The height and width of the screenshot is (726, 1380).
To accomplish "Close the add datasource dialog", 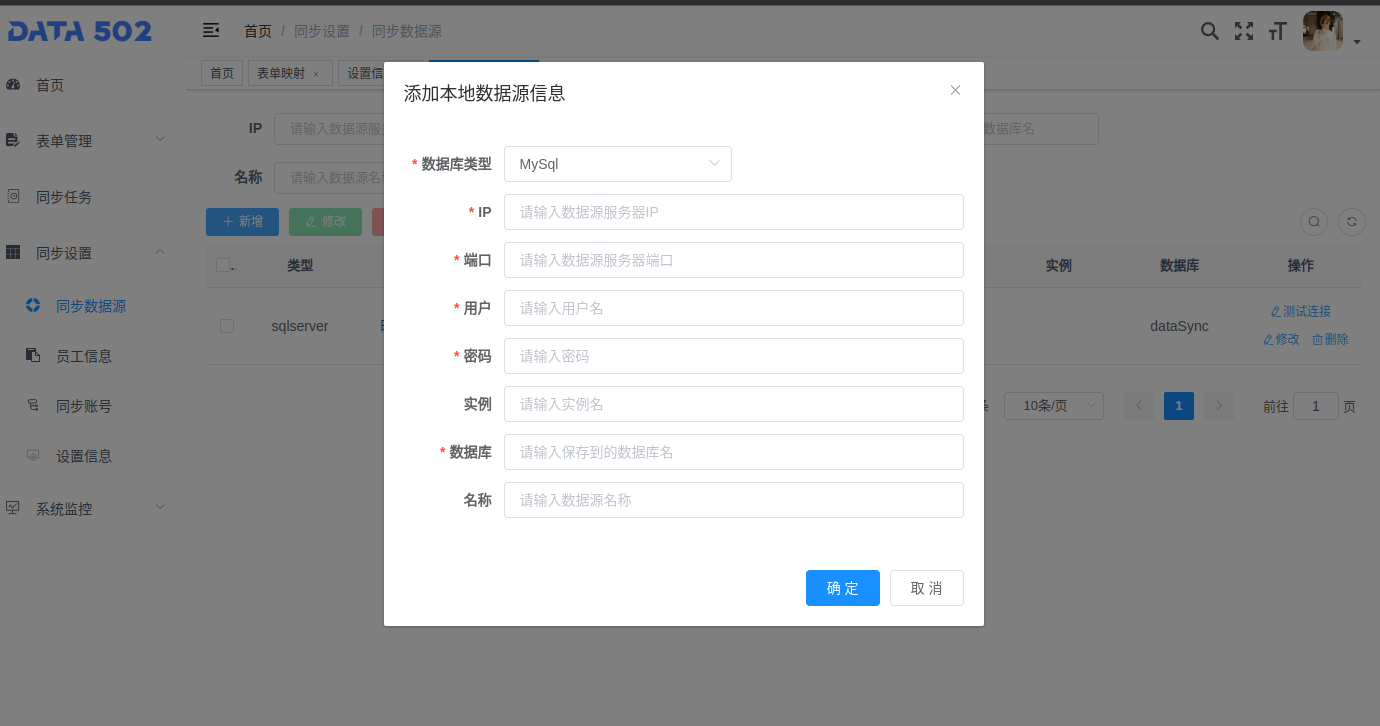I will (x=955, y=90).
